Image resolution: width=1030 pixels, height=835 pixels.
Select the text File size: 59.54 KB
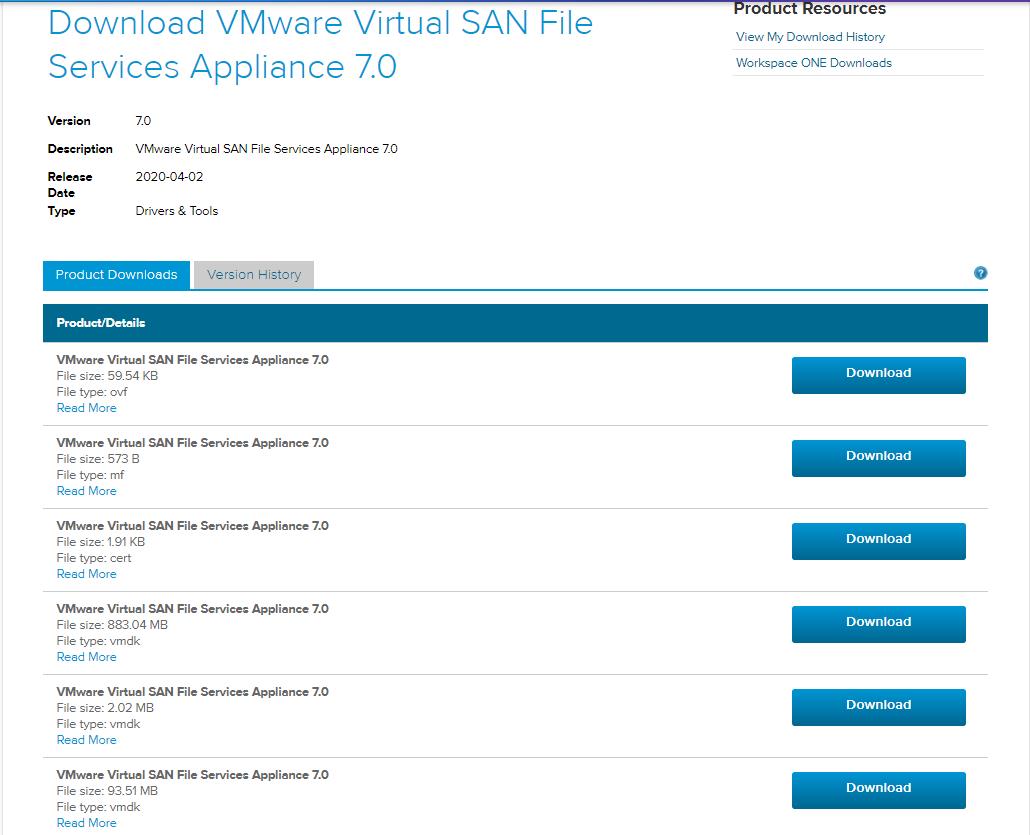click(x=107, y=376)
